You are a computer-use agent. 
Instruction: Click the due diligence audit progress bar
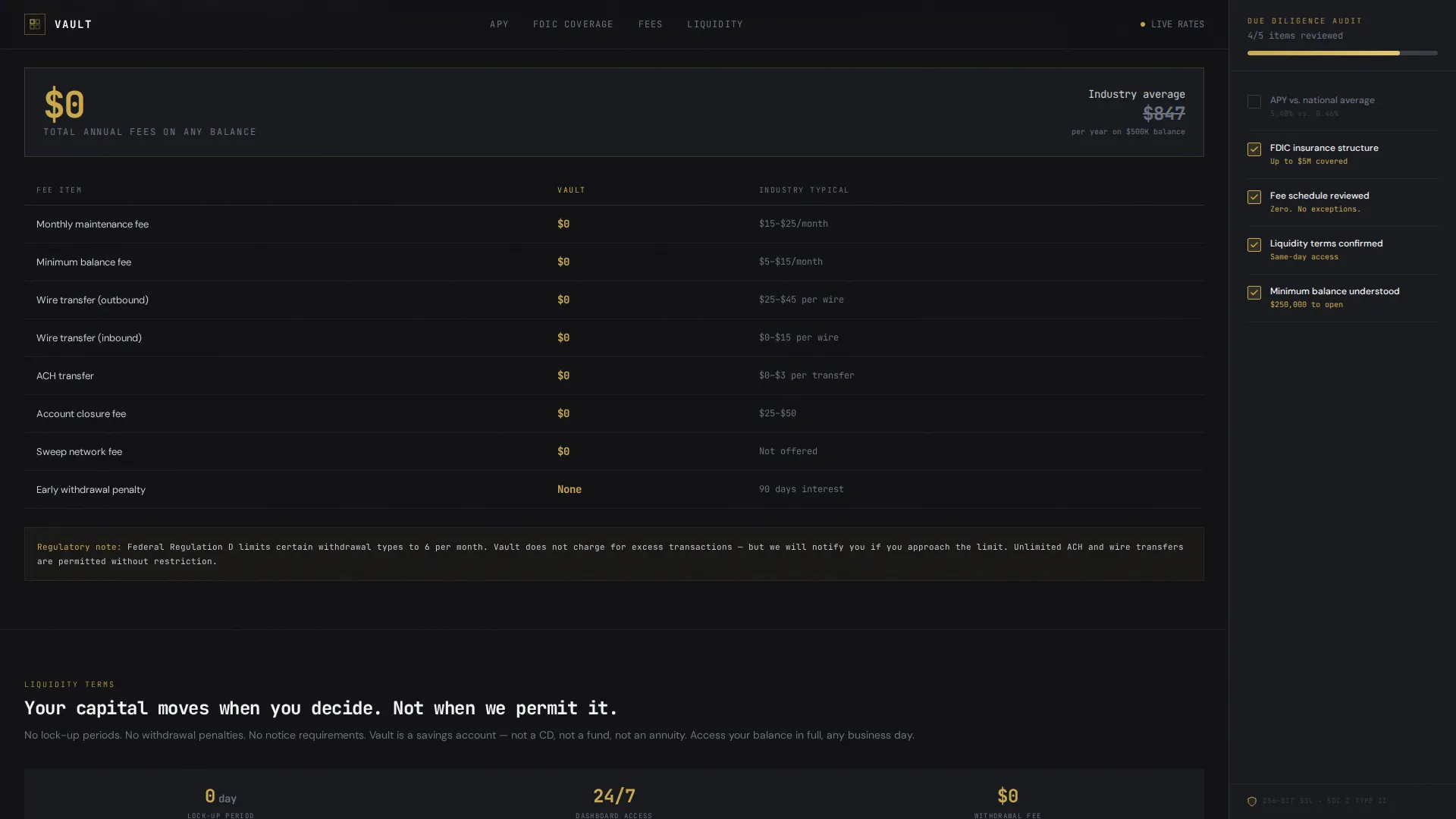[x=1342, y=53]
